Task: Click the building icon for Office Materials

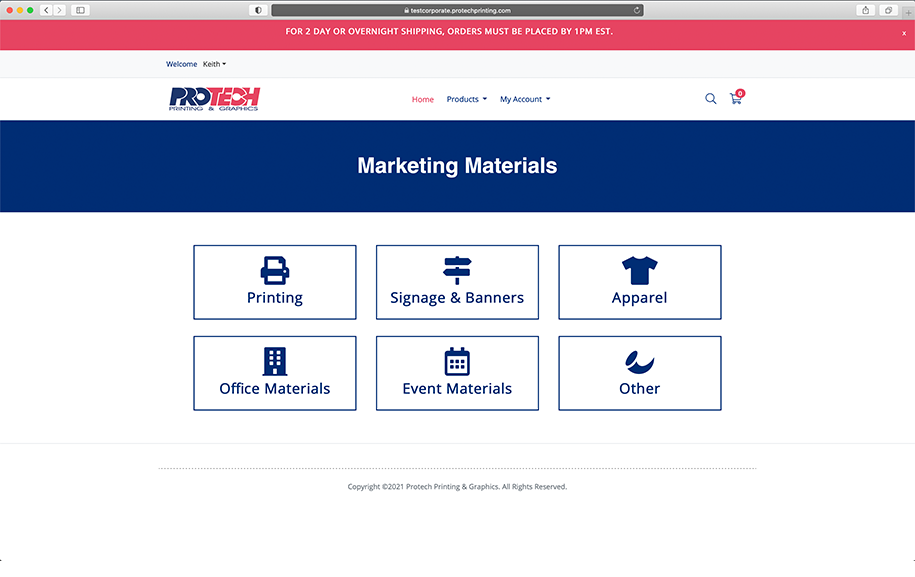Action: click(x=275, y=361)
